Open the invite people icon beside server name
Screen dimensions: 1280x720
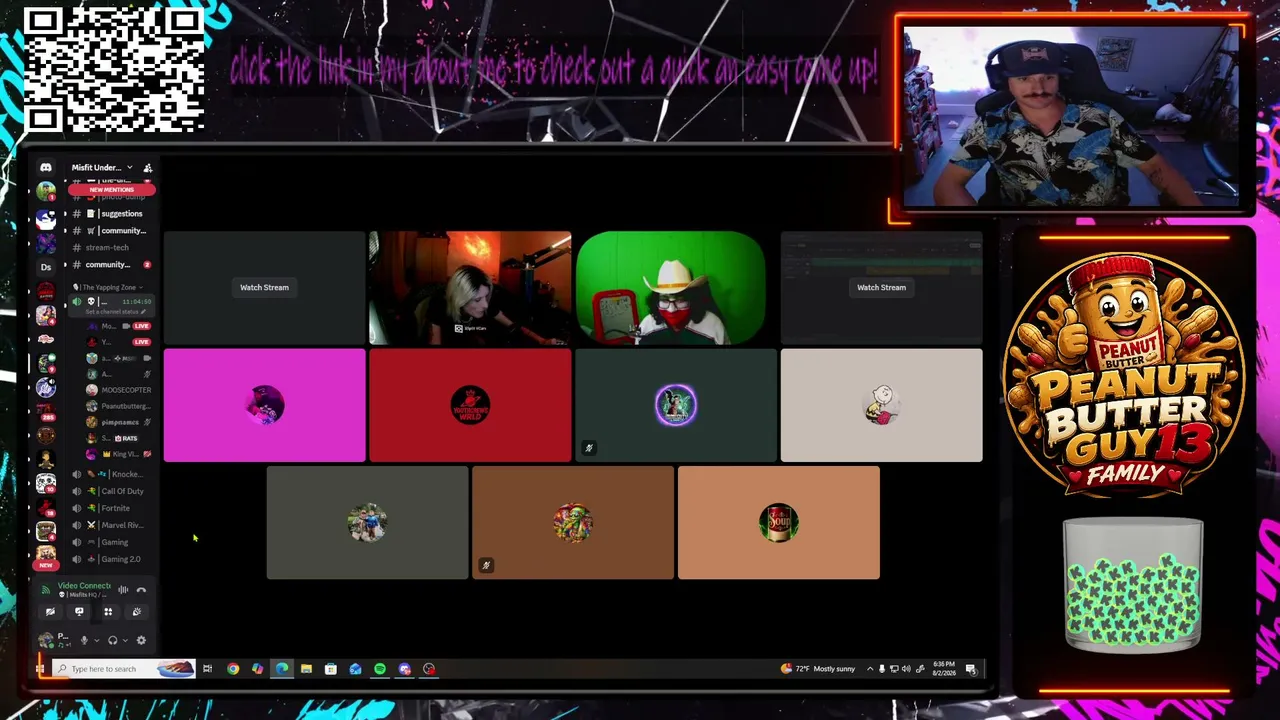(x=147, y=168)
